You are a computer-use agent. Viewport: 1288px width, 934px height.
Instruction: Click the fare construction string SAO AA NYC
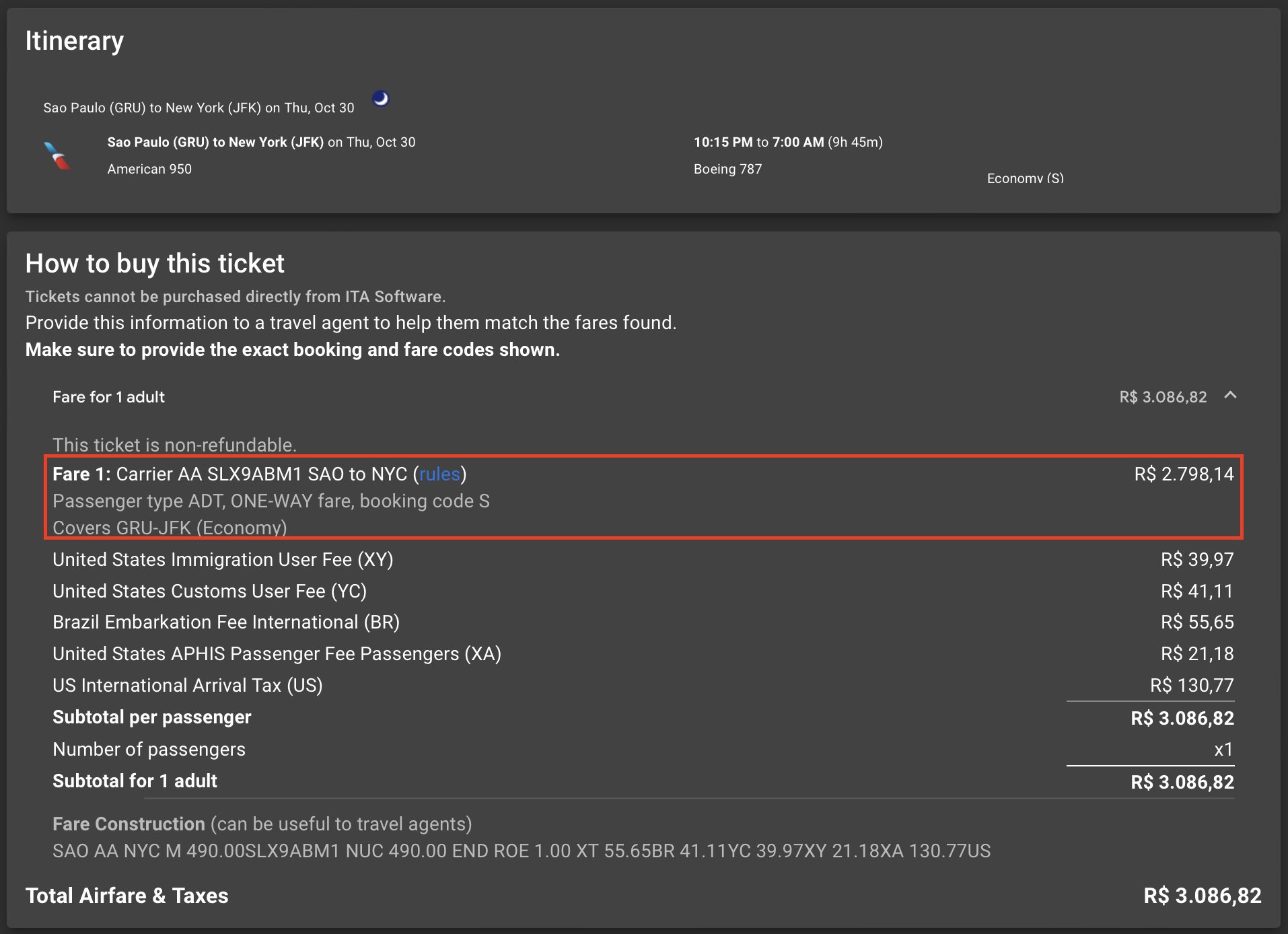pyautogui.click(x=522, y=851)
